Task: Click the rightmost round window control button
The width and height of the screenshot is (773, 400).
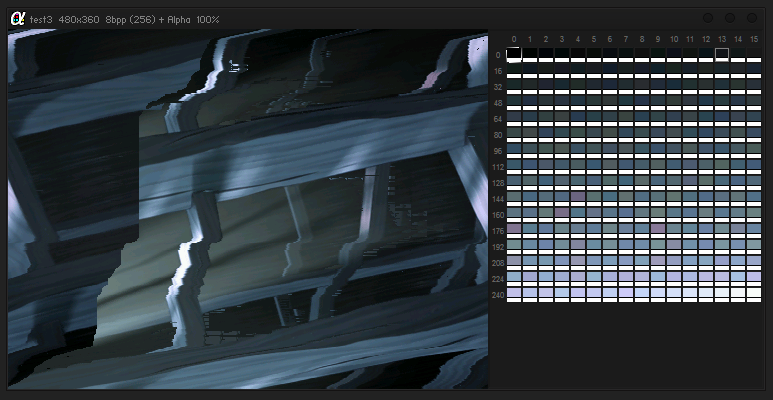Action: coord(751,18)
